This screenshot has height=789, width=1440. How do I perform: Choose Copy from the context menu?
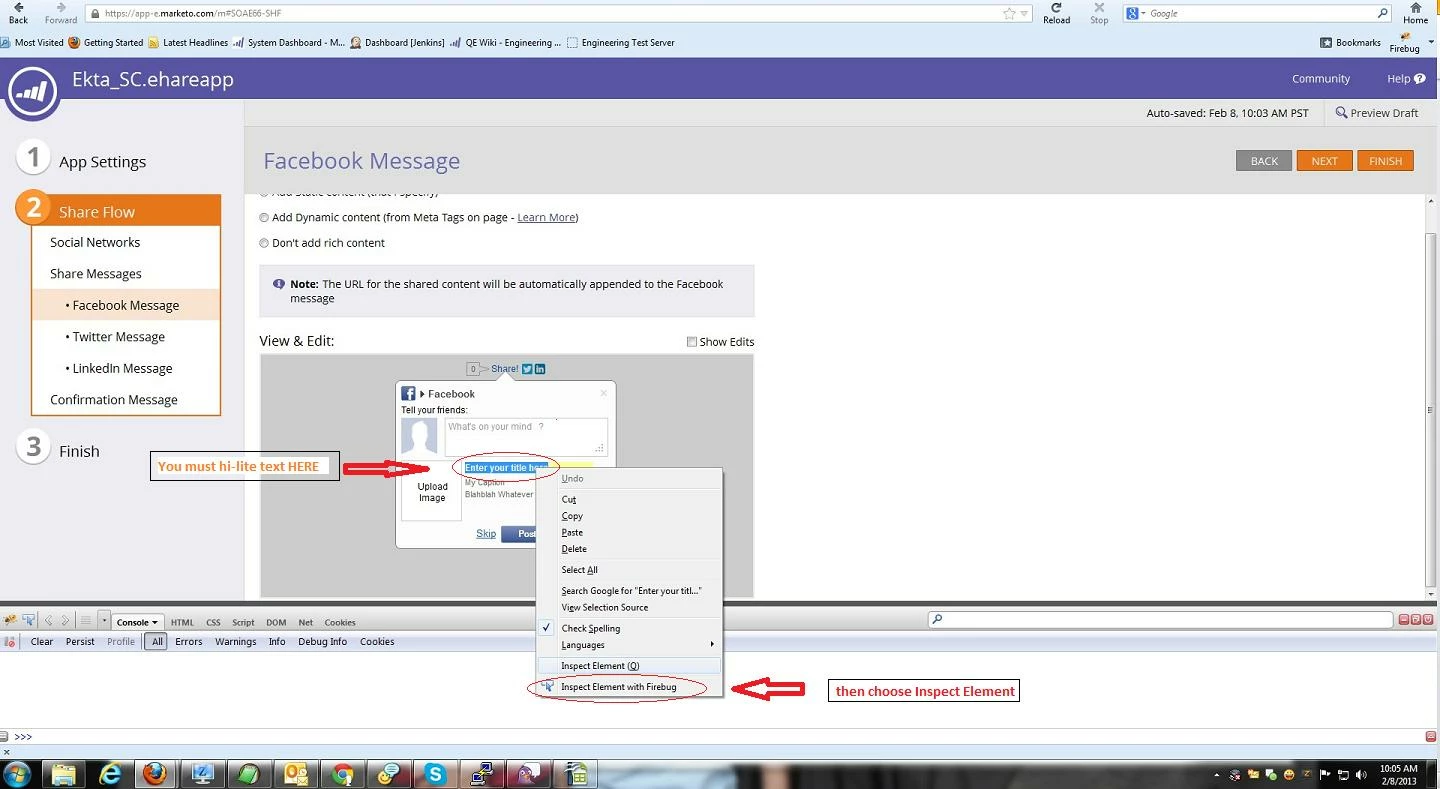click(x=629, y=516)
